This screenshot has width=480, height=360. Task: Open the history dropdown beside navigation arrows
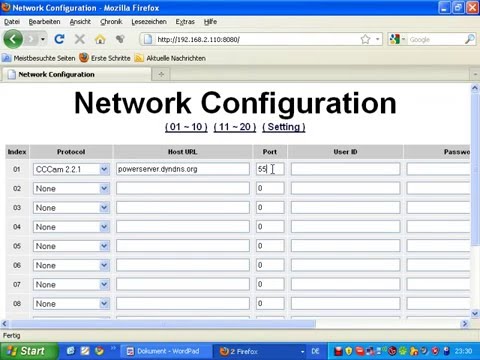click(x=43, y=39)
